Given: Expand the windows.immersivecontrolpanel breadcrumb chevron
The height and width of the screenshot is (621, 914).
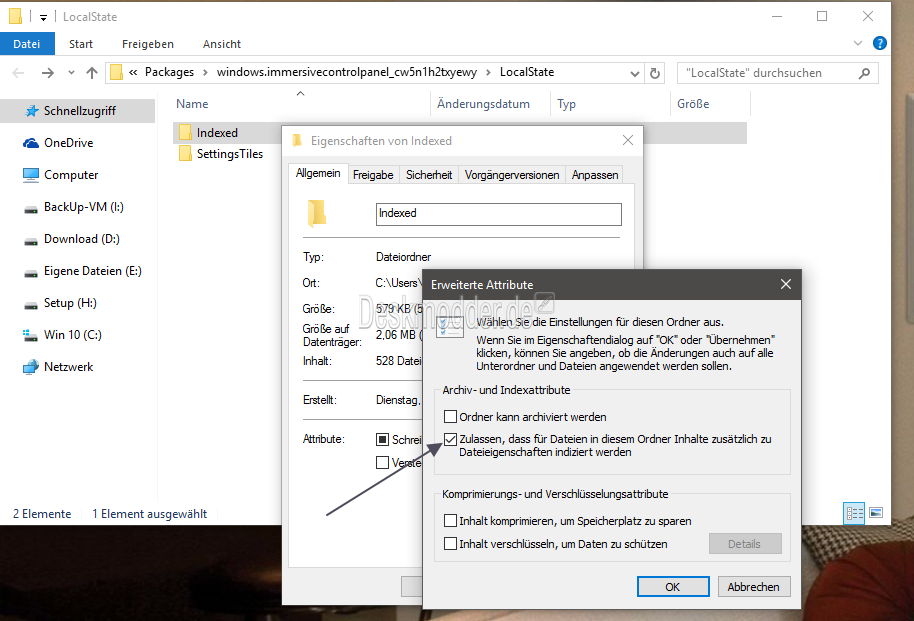Looking at the screenshot, I should 488,72.
